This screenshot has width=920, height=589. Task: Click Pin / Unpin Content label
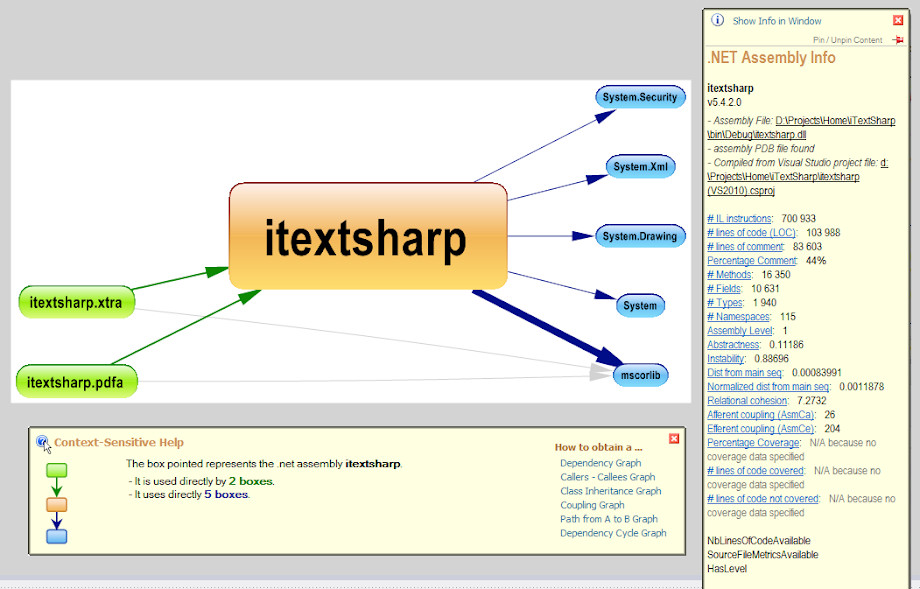click(x=847, y=40)
